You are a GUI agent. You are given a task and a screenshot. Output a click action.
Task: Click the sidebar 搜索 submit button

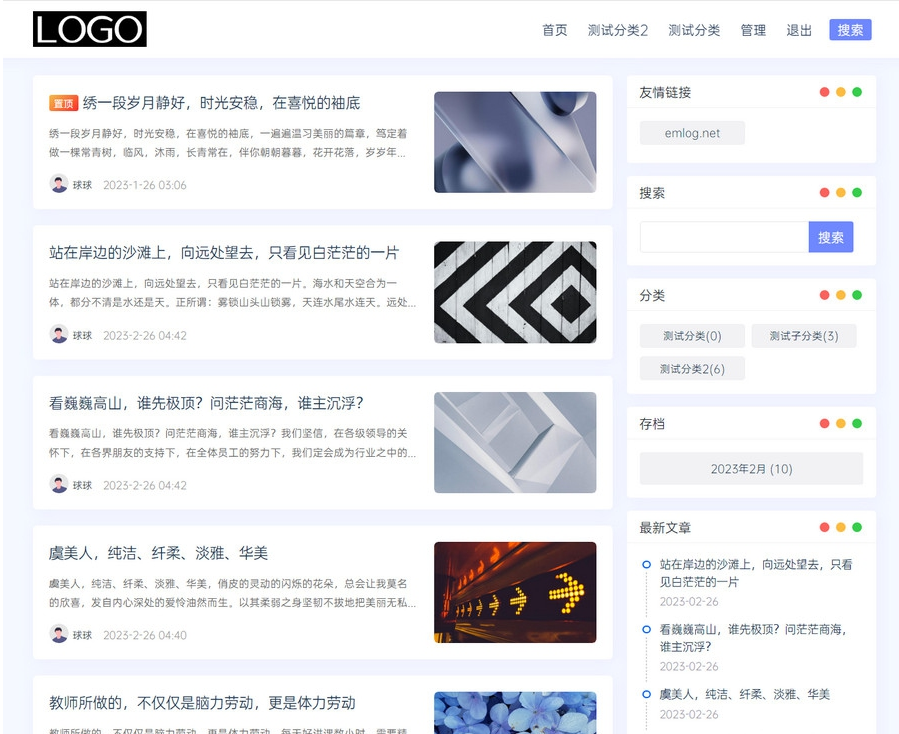click(831, 237)
